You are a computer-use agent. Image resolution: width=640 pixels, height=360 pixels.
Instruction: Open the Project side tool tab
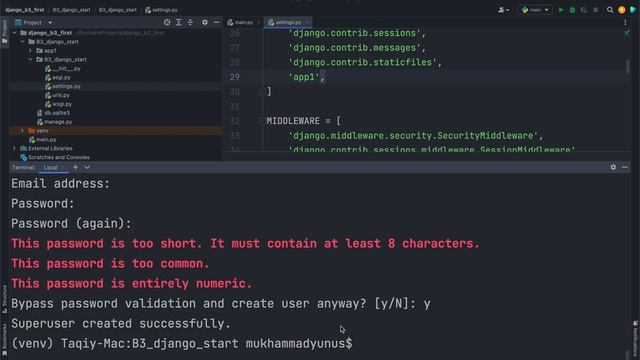(x=4, y=32)
